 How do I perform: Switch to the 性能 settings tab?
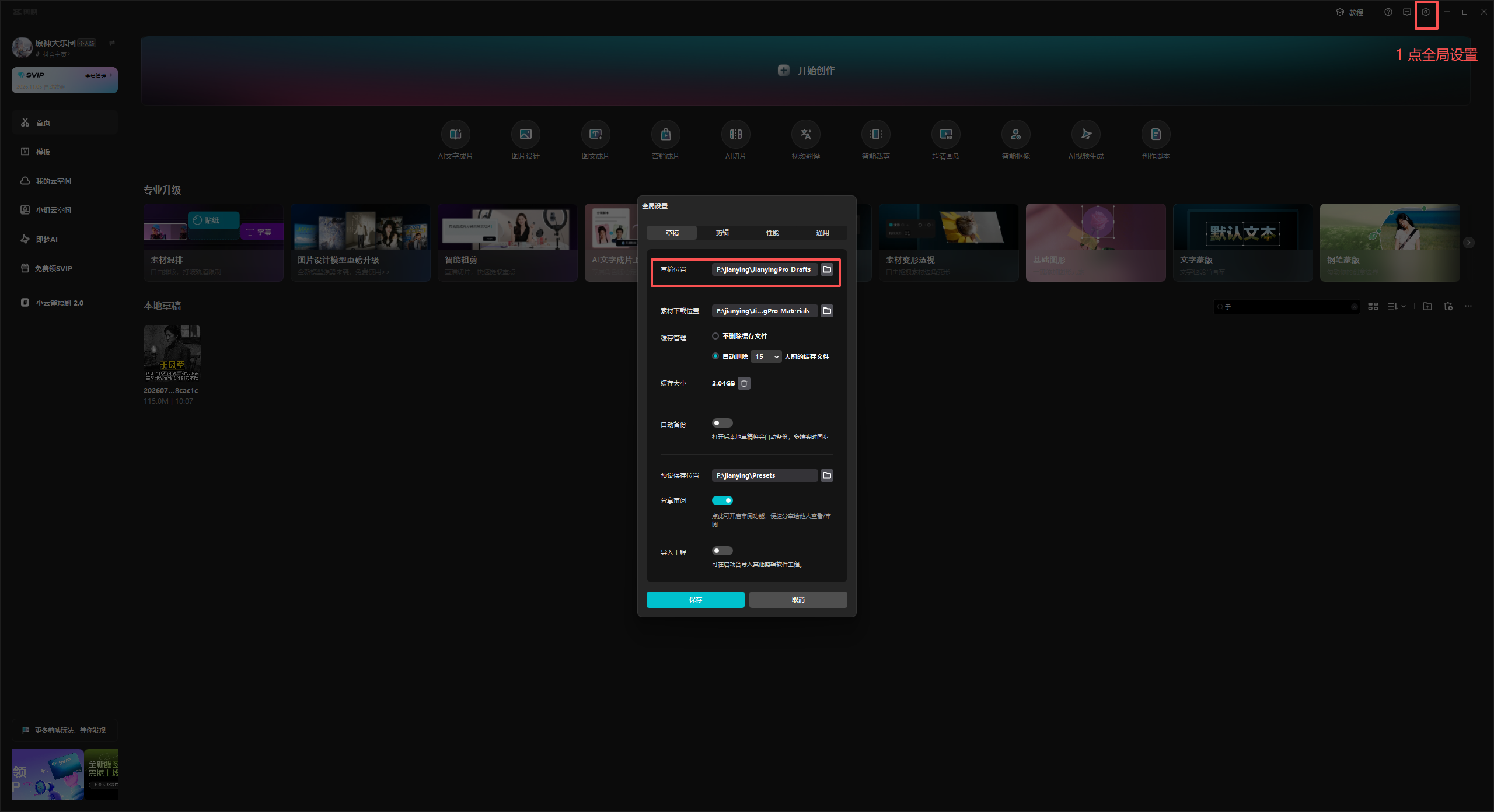point(772,233)
